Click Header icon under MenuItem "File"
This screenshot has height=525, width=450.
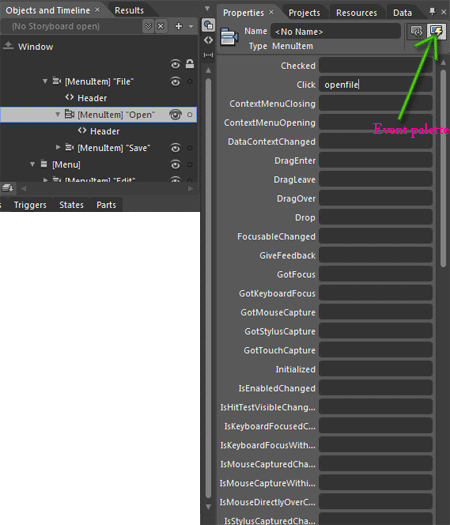point(69,97)
